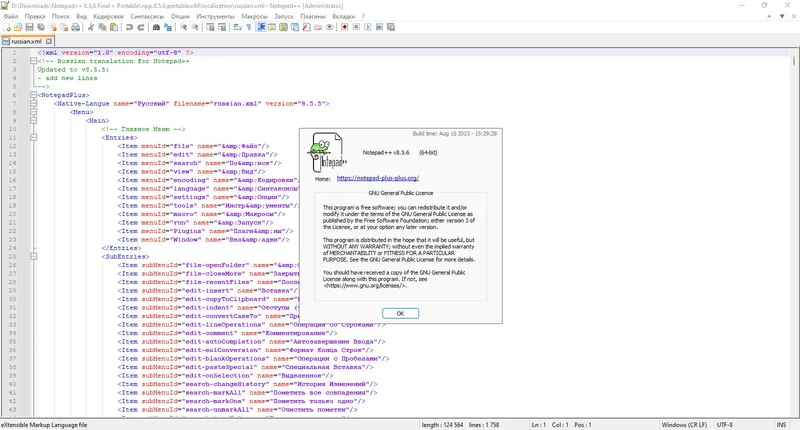
Task: Open the Файл menu
Action: point(11,16)
